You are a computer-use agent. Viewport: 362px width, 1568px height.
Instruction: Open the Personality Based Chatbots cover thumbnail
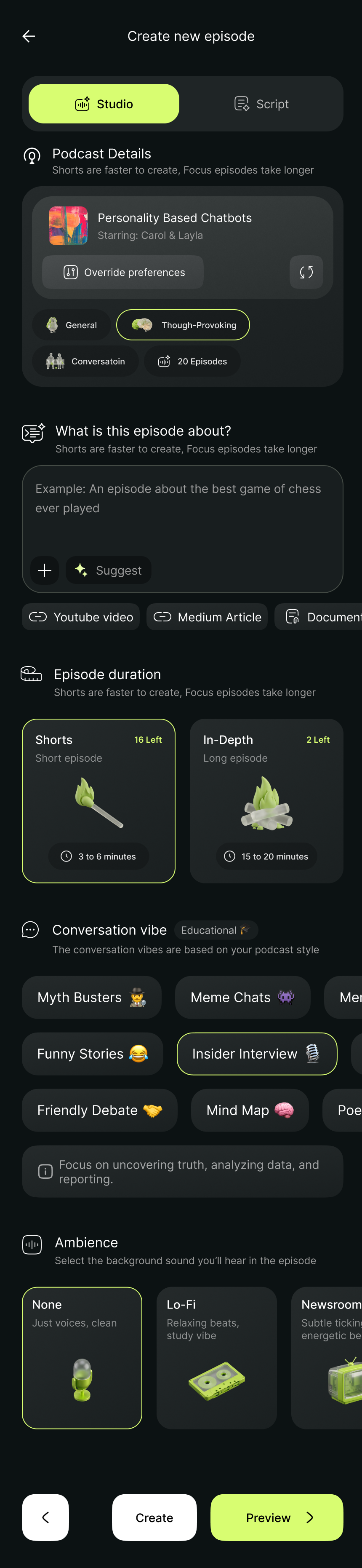tap(68, 226)
